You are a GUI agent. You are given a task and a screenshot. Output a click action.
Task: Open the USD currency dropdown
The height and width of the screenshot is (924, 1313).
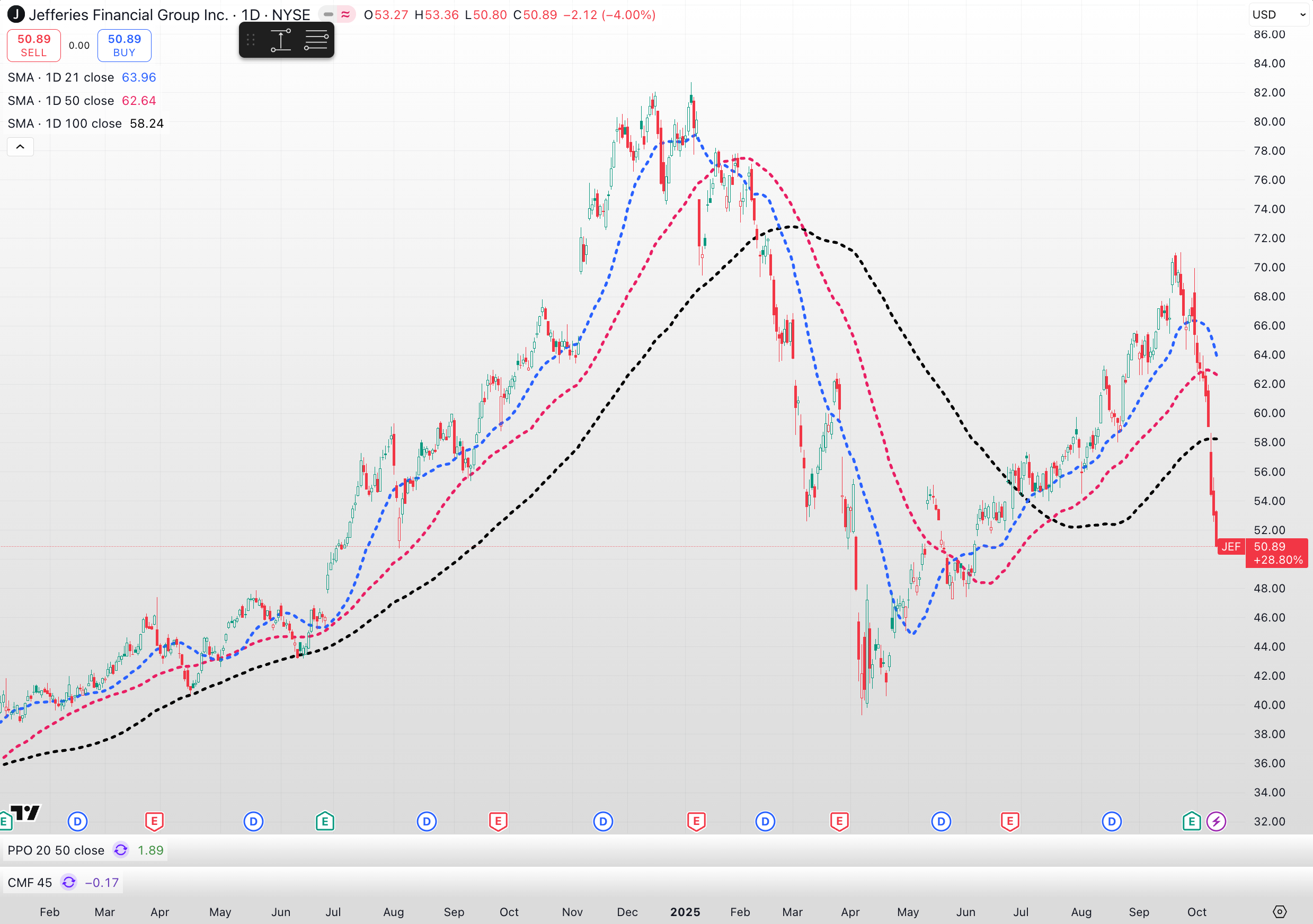[1279, 15]
